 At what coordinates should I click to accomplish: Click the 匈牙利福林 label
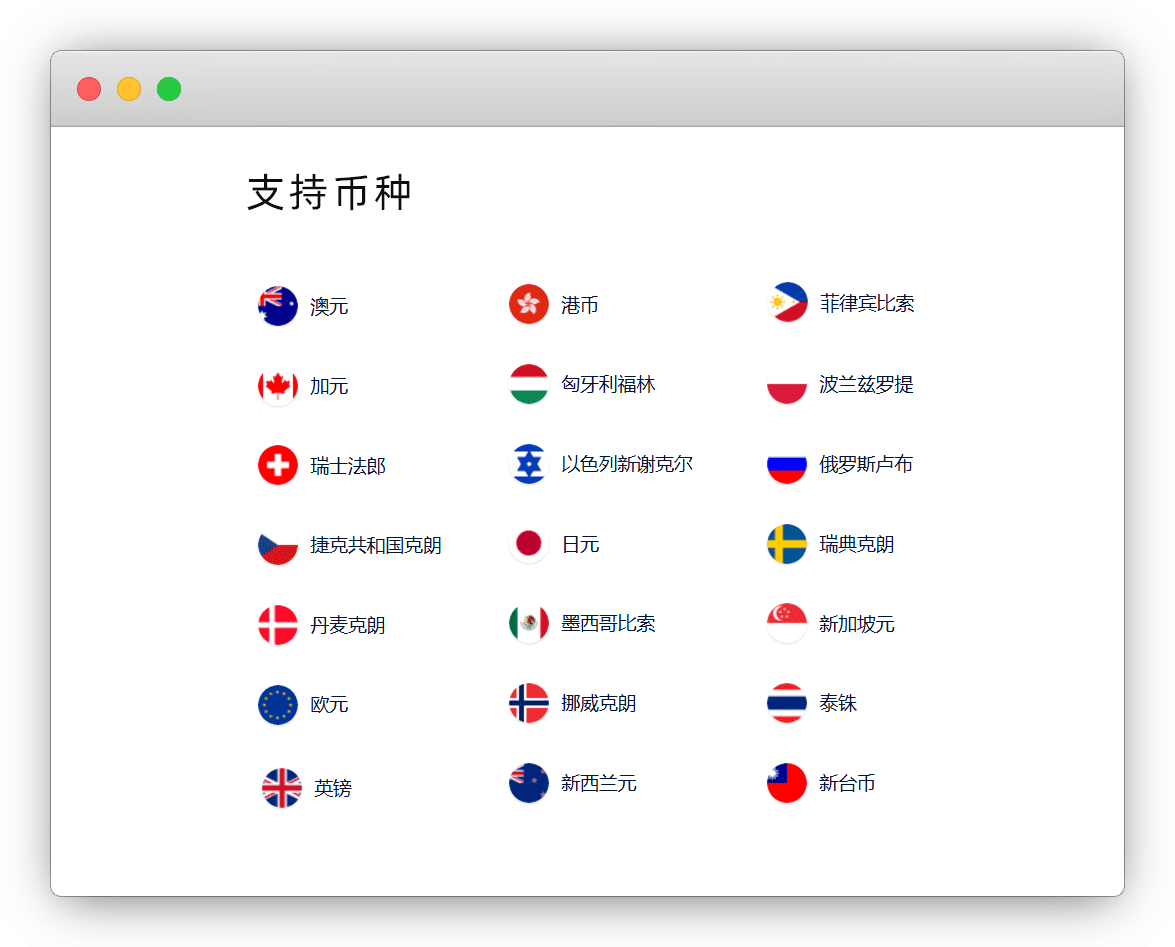608,385
